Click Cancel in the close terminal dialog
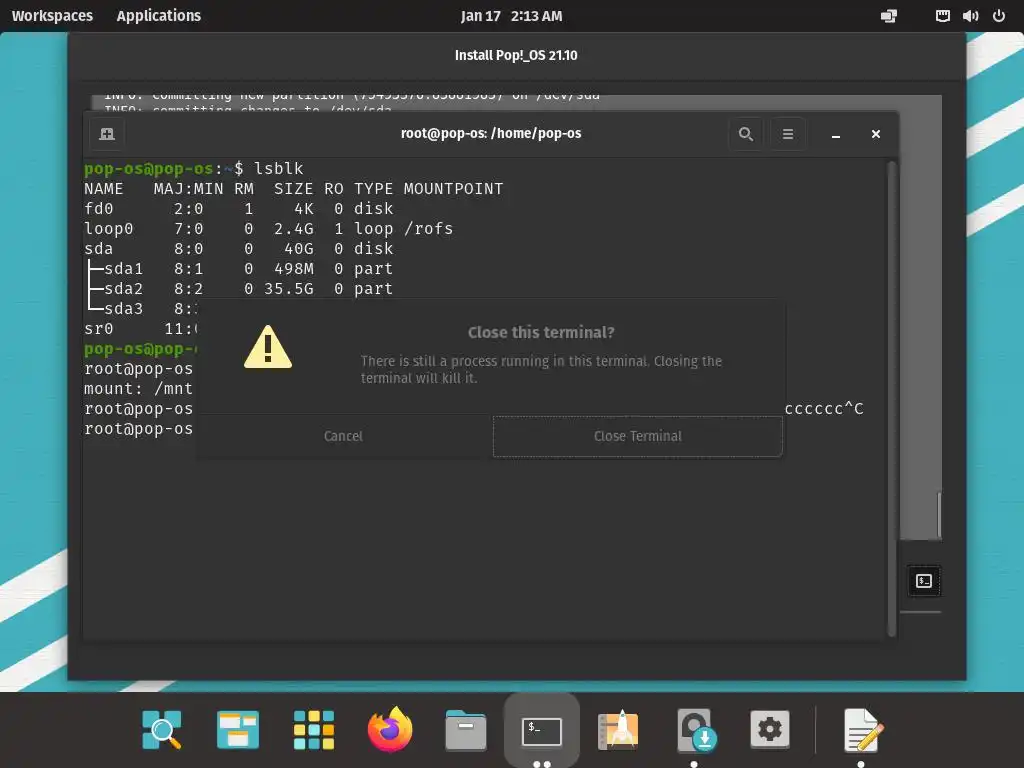The width and height of the screenshot is (1024, 768). point(343,436)
